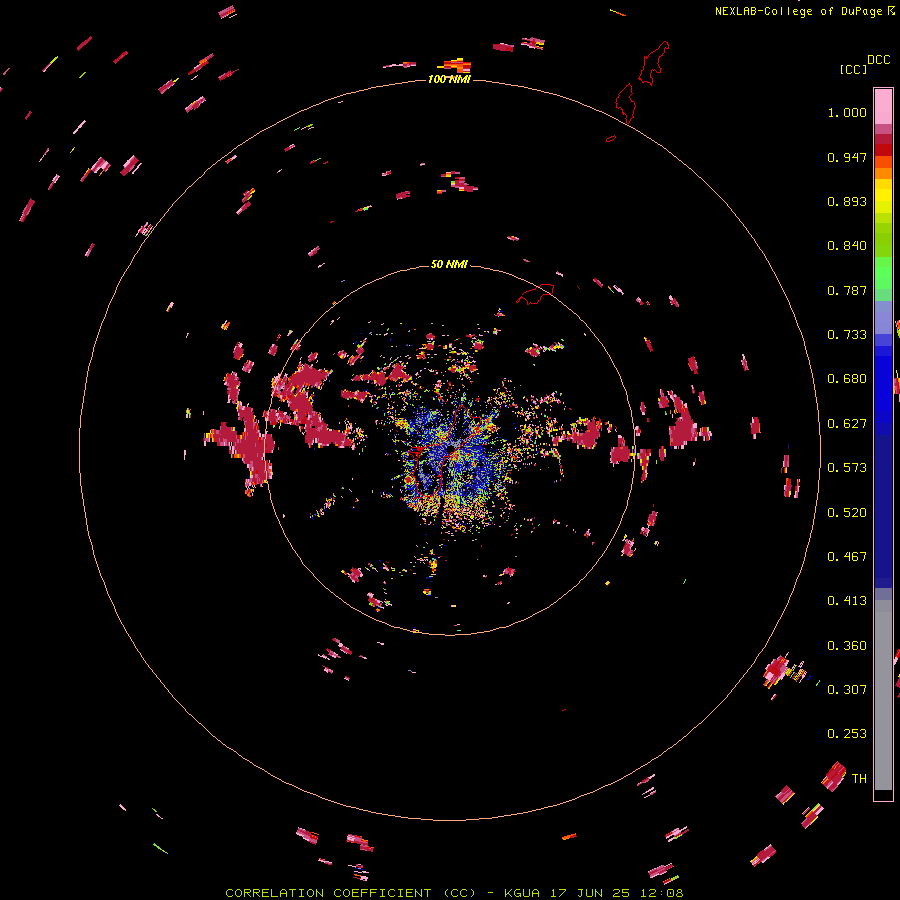Click the 0.573 scale value

(847, 468)
